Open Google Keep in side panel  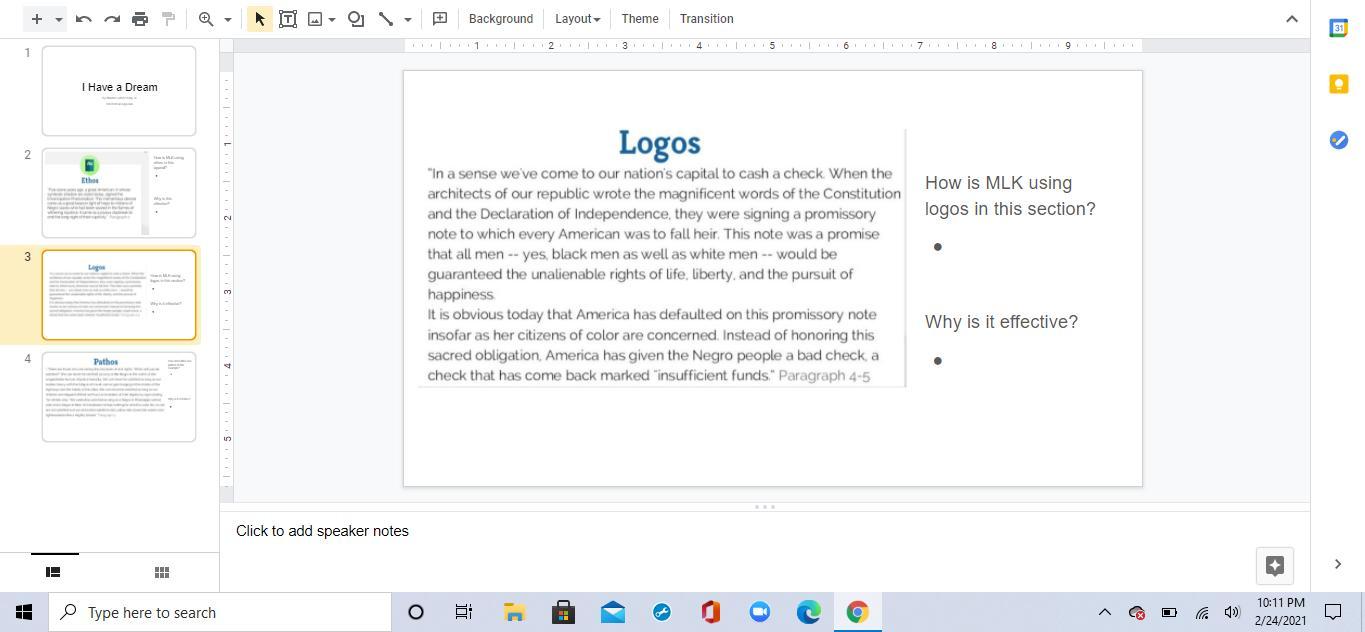tap(1338, 84)
